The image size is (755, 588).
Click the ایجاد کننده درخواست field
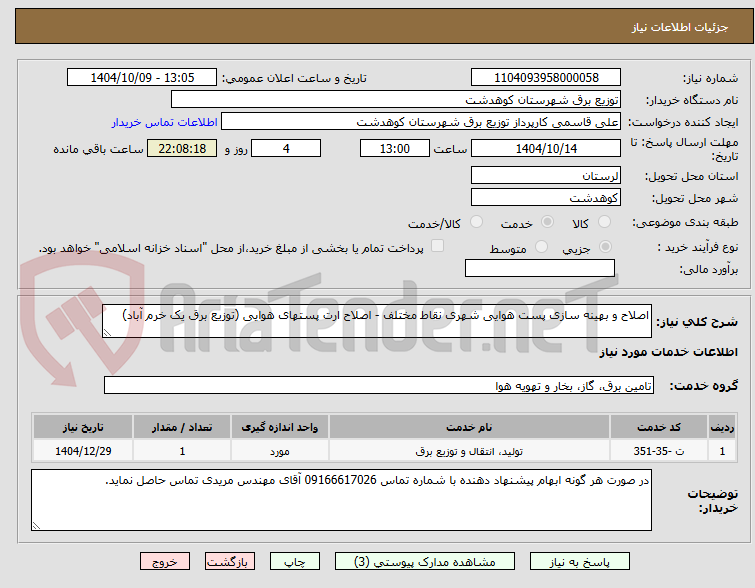[421, 121]
